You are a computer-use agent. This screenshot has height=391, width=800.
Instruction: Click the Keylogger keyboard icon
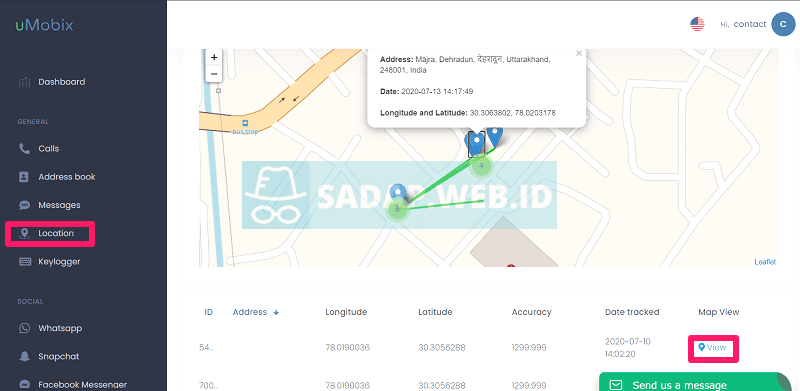click(24, 261)
